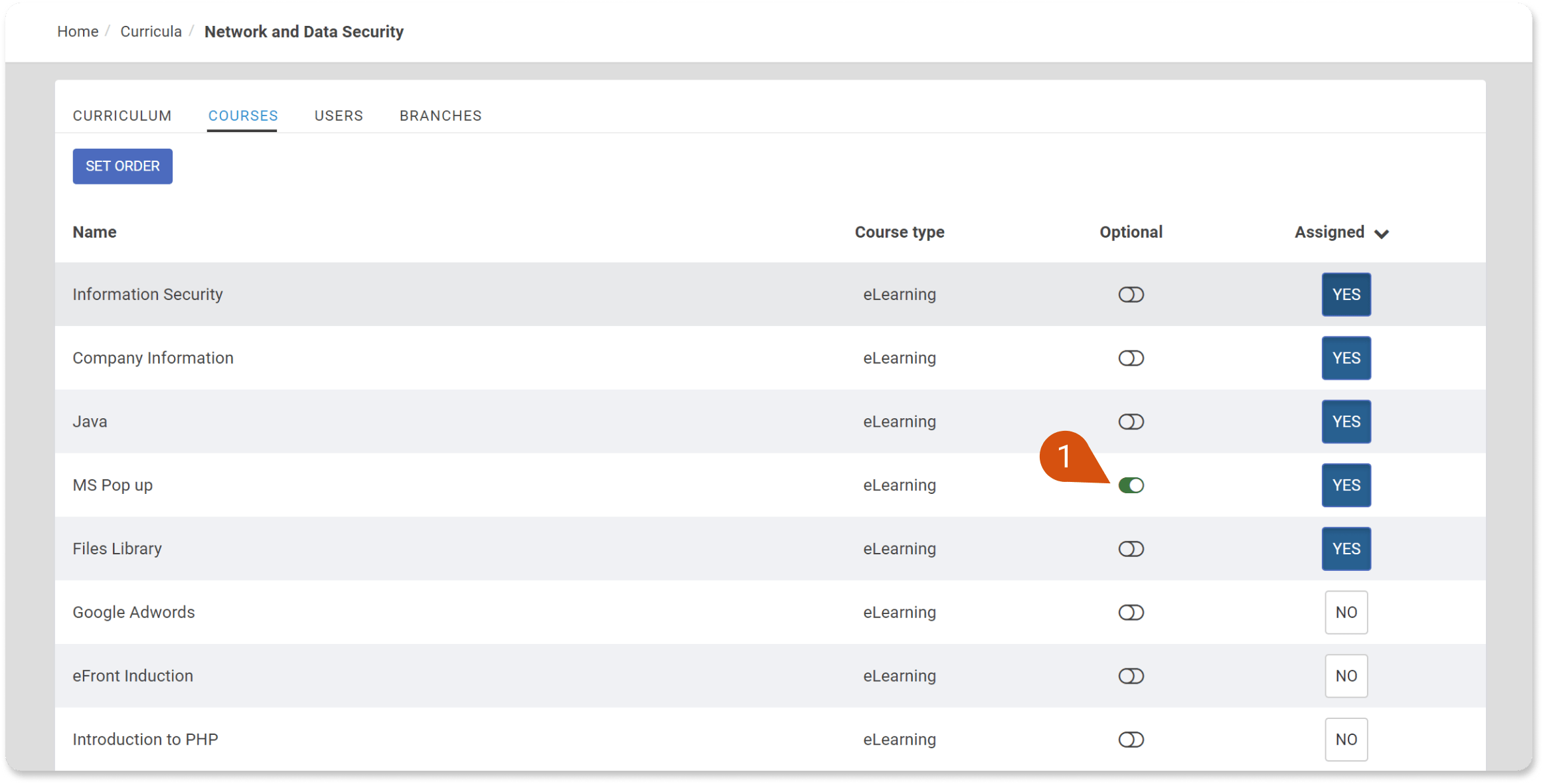1543x784 pixels.
Task: Sort by the Assigned column arrow
Action: click(x=1381, y=234)
